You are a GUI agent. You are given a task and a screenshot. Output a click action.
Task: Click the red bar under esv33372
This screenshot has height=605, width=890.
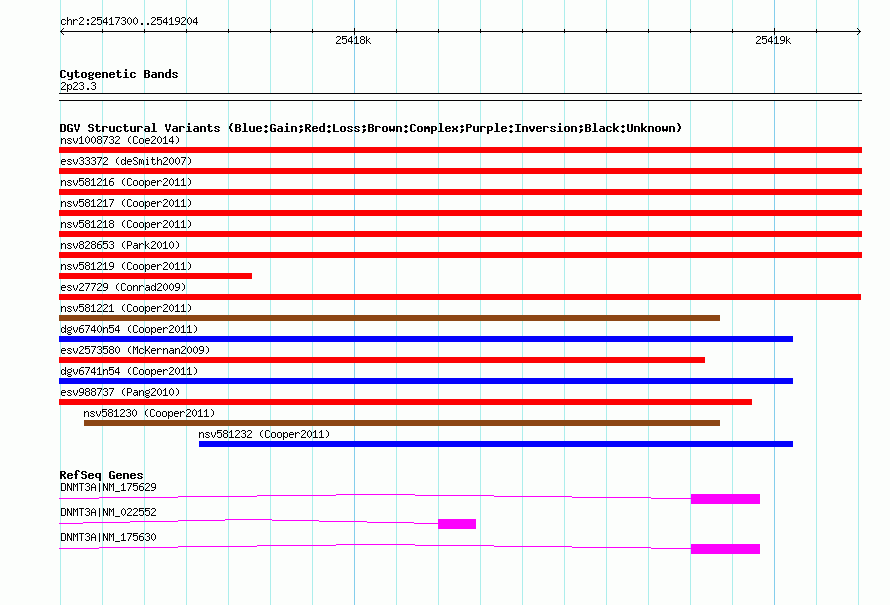click(460, 171)
